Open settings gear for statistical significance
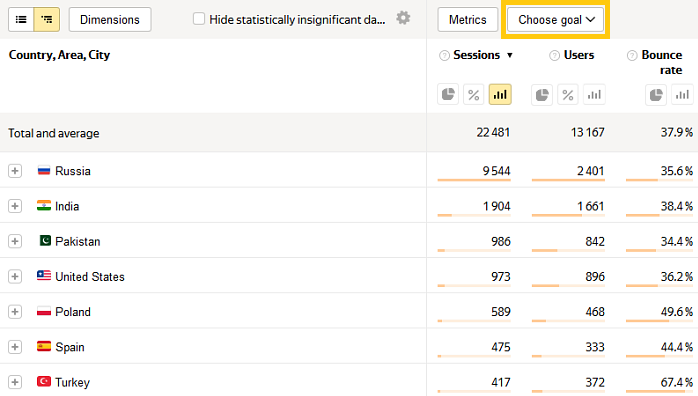 pos(403,18)
